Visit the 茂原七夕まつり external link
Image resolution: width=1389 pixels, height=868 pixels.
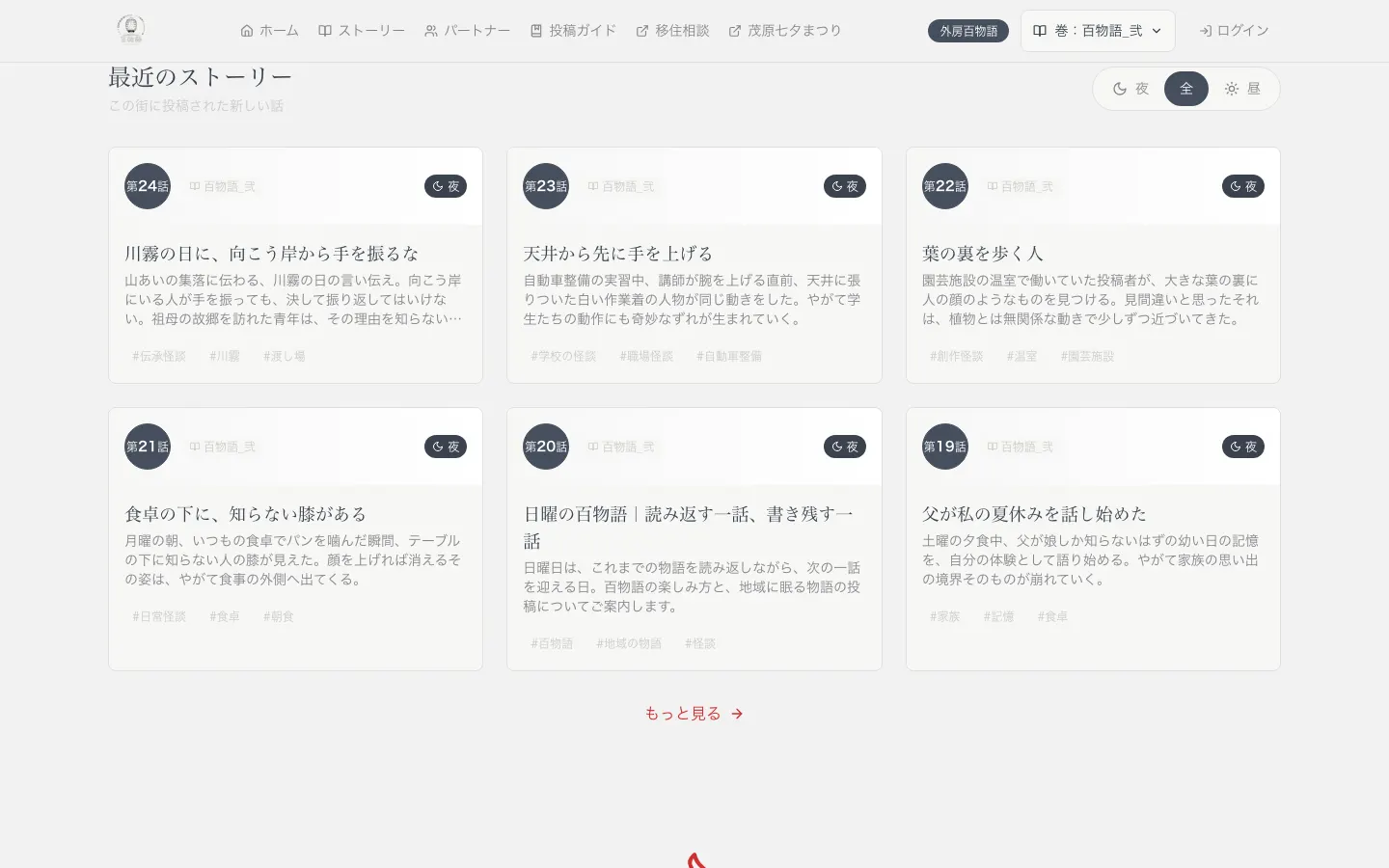(x=785, y=31)
